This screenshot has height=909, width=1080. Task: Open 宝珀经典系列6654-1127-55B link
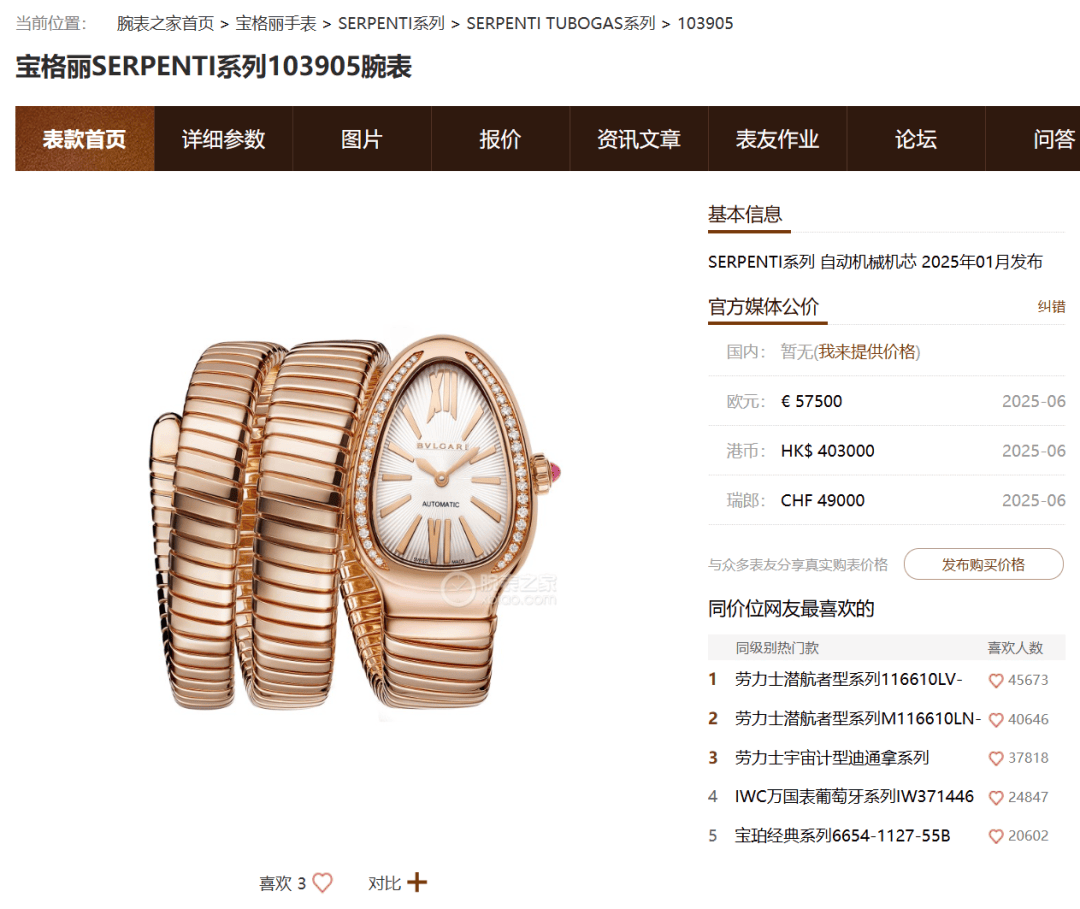point(842,836)
